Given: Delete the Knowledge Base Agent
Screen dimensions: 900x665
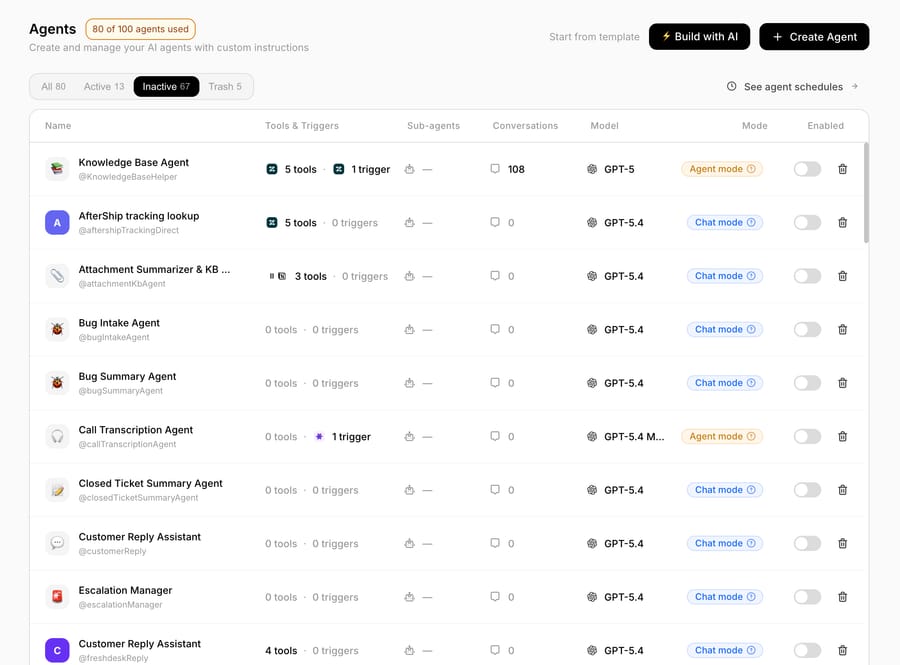Looking at the screenshot, I should 842,169.
